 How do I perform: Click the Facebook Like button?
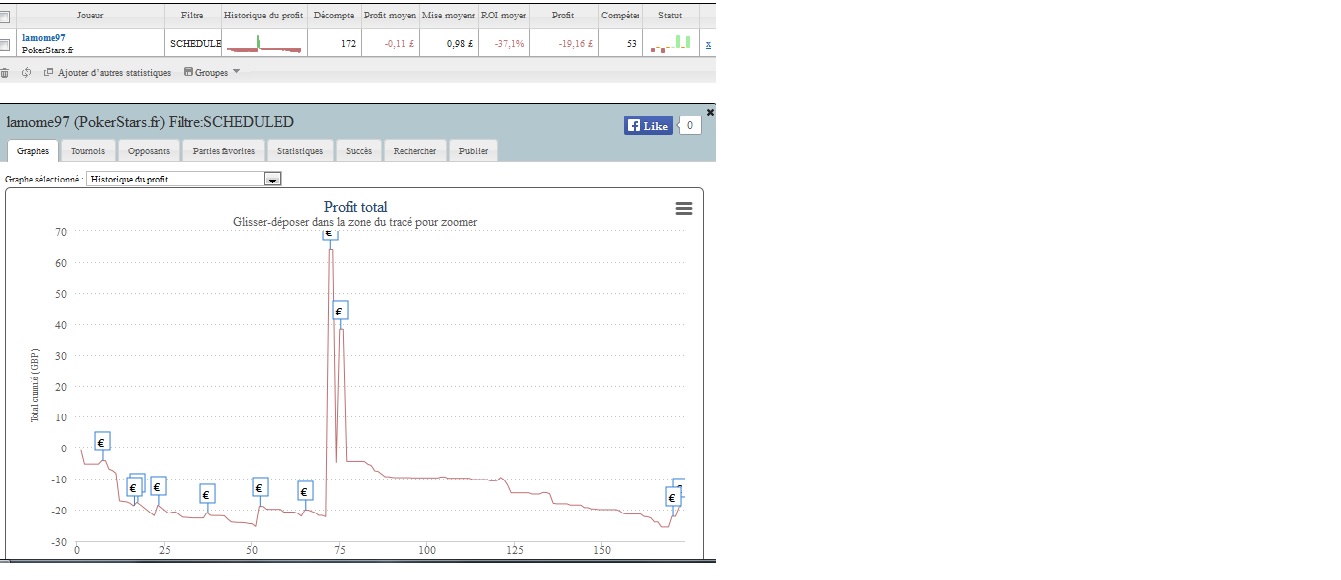[648, 125]
